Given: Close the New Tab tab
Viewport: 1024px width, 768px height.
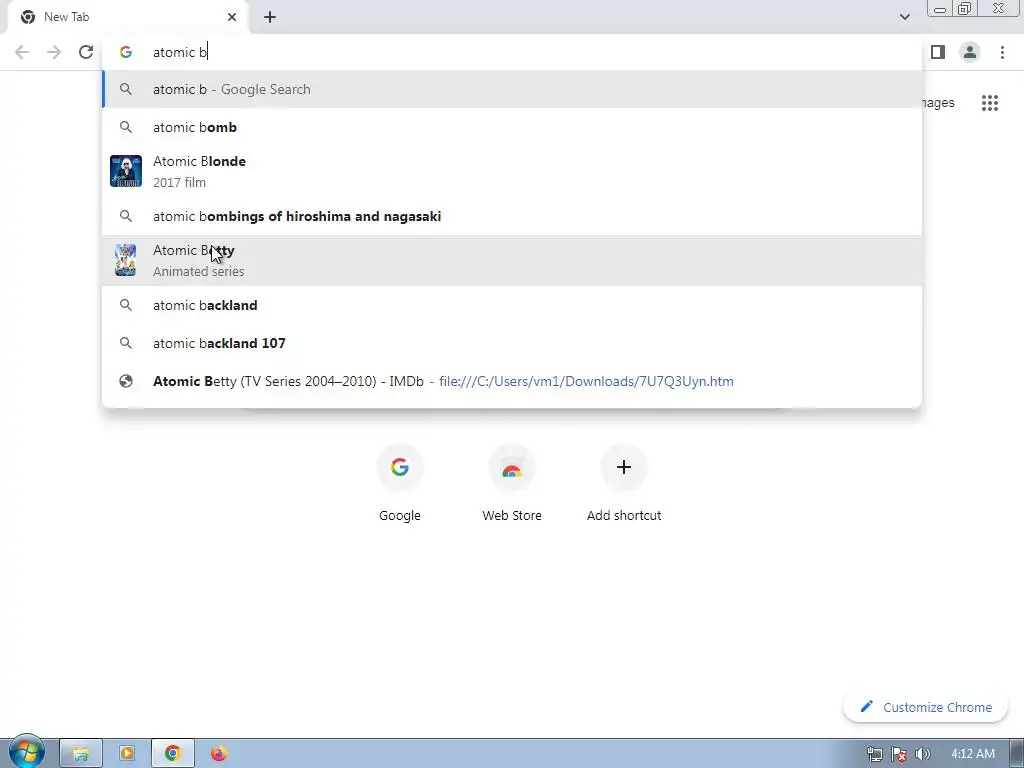Looking at the screenshot, I should [232, 17].
